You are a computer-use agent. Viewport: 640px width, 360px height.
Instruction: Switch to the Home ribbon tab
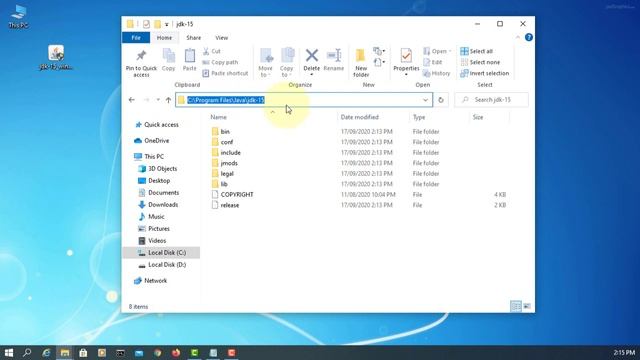click(164, 38)
